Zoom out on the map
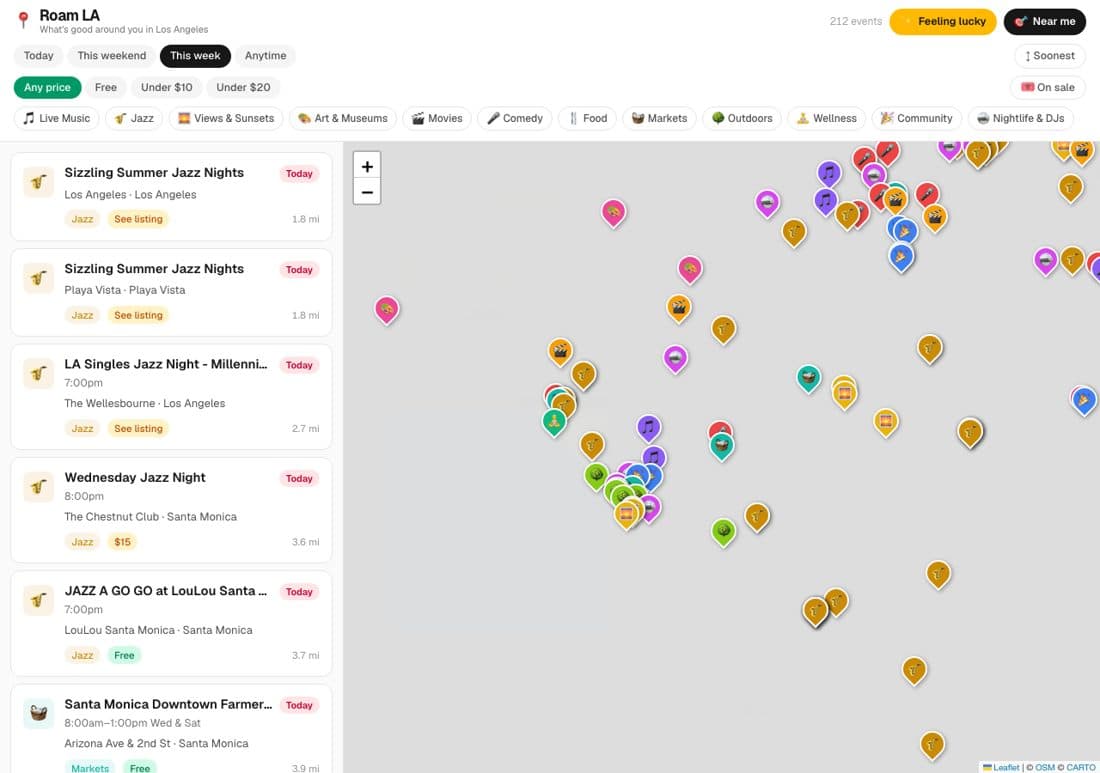Image resolution: width=1100 pixels, height=773 pixels. coord(367,191)
